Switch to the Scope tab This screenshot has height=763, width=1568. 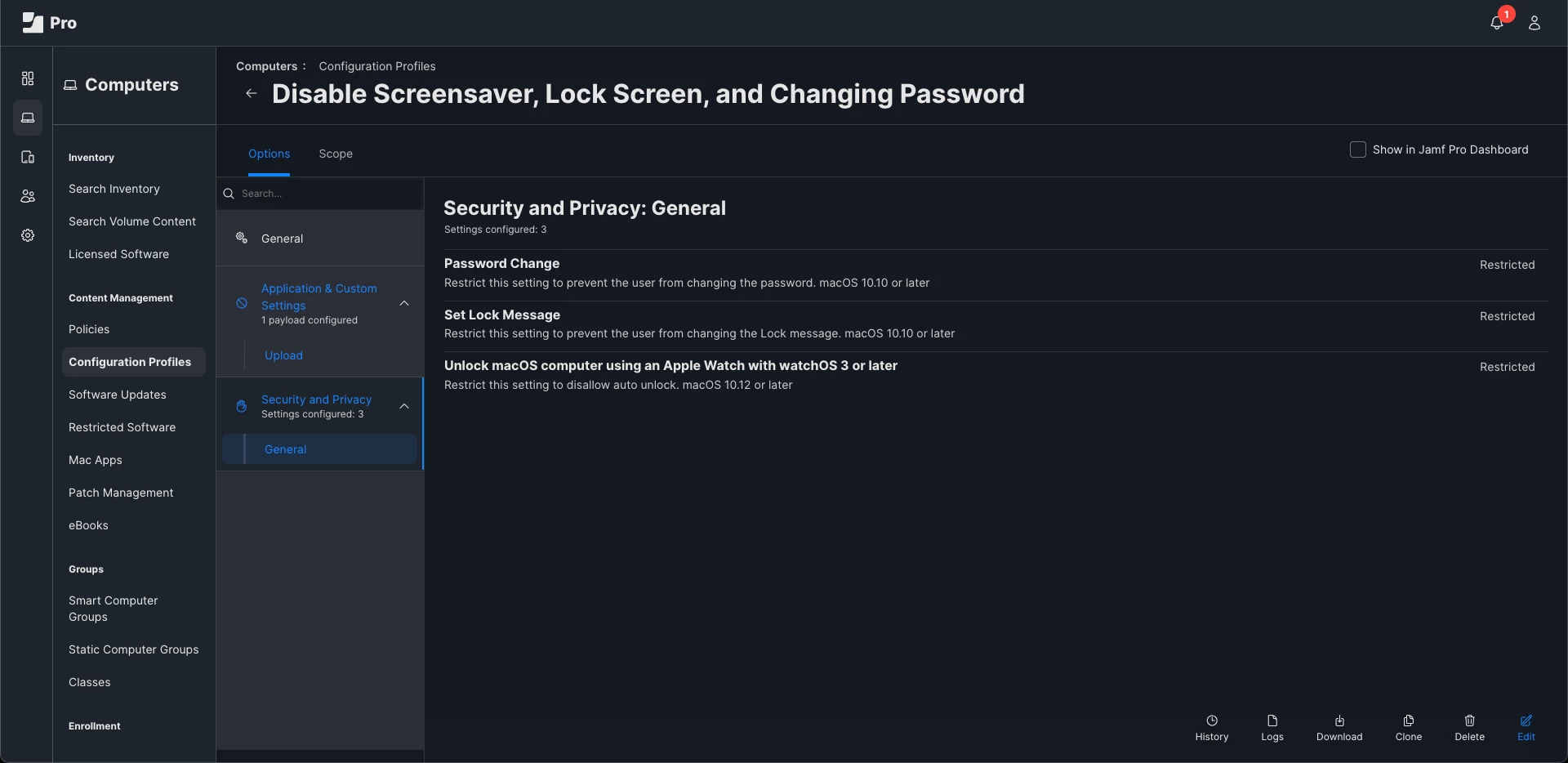[336, 154]
